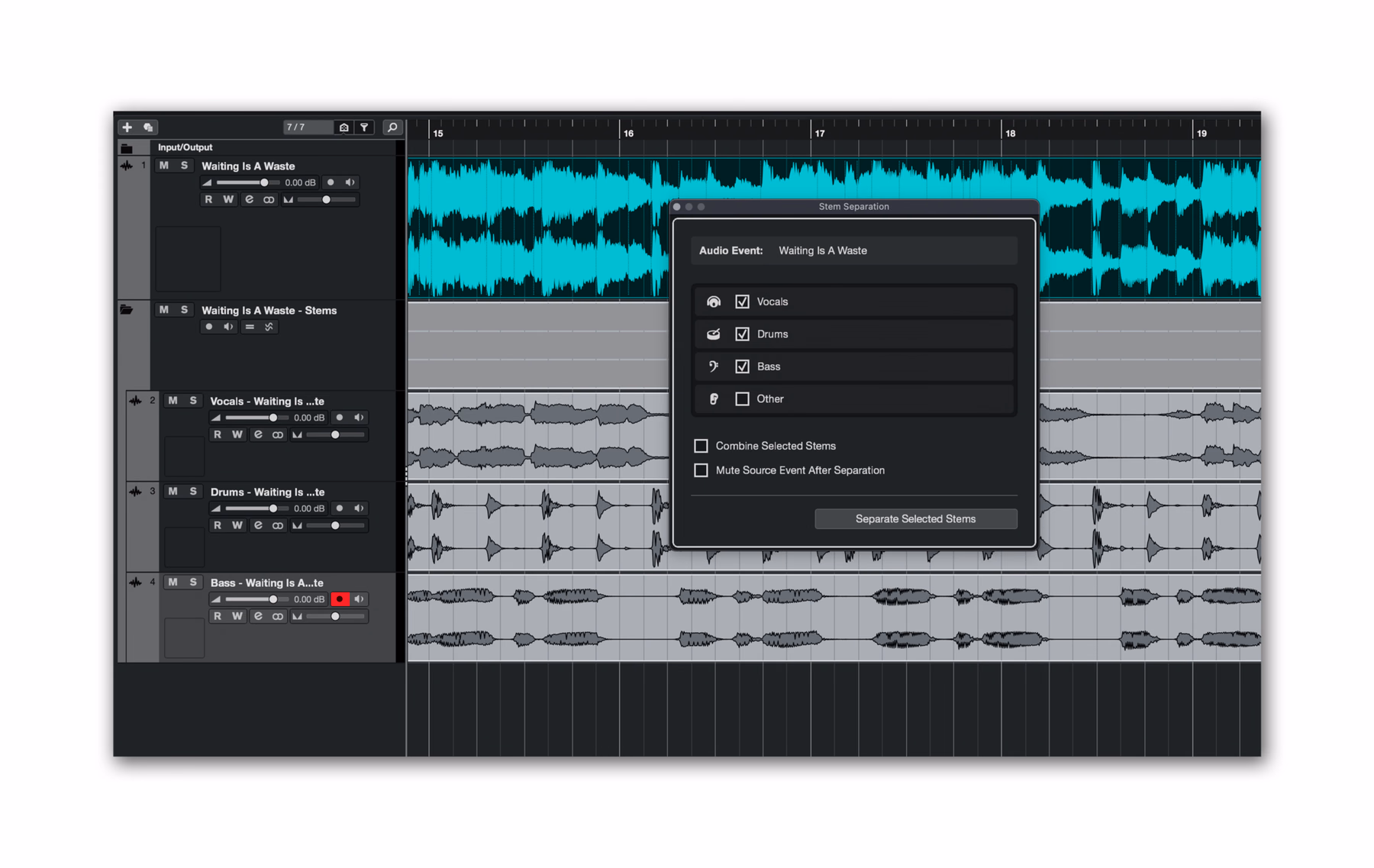Toggle monitor on Waiting Is A Waste track
Screen dimensions: 1374x868
(x=350, y=182)
